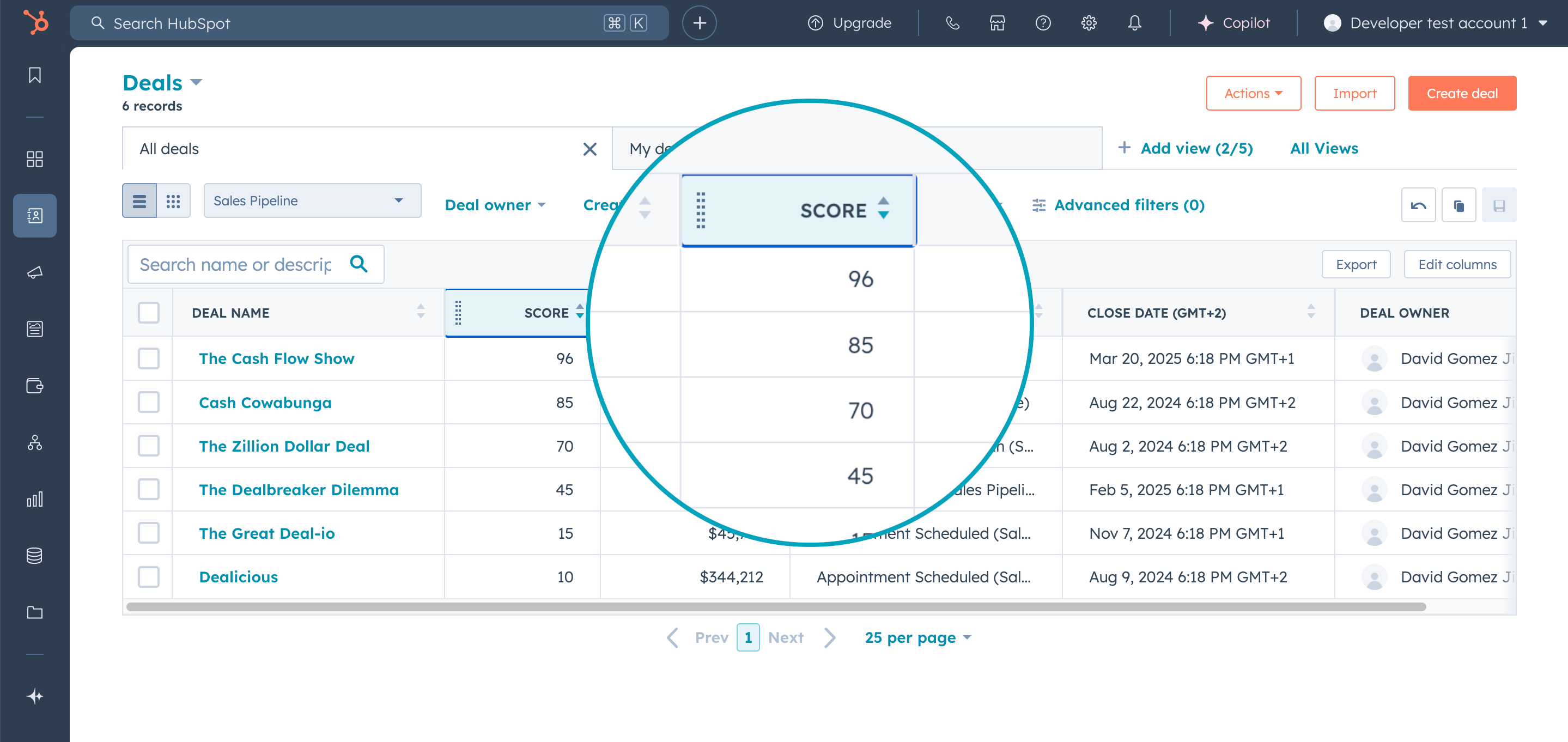Click the Edit columns button

point(1457,264)
